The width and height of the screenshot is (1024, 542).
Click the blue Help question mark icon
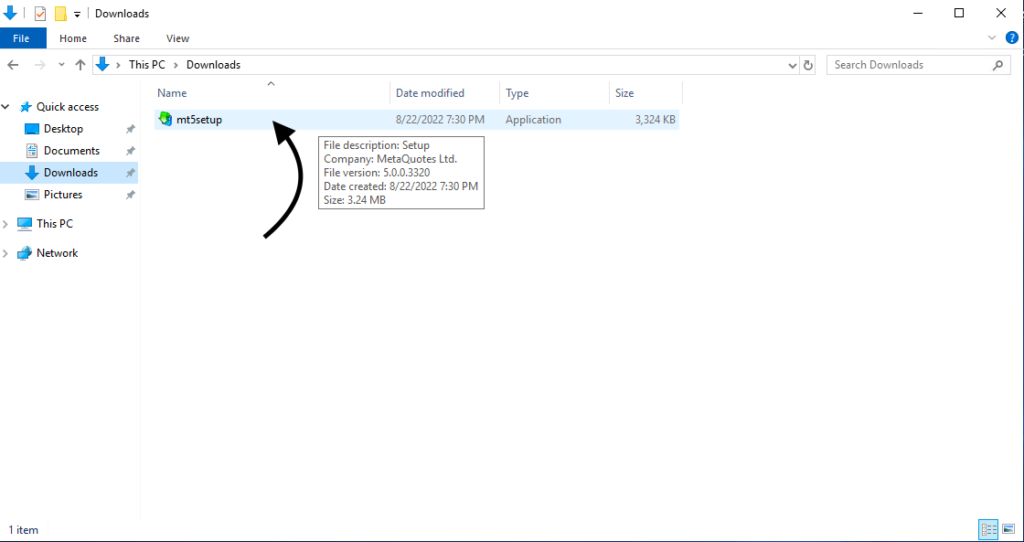pos(1011,38)
